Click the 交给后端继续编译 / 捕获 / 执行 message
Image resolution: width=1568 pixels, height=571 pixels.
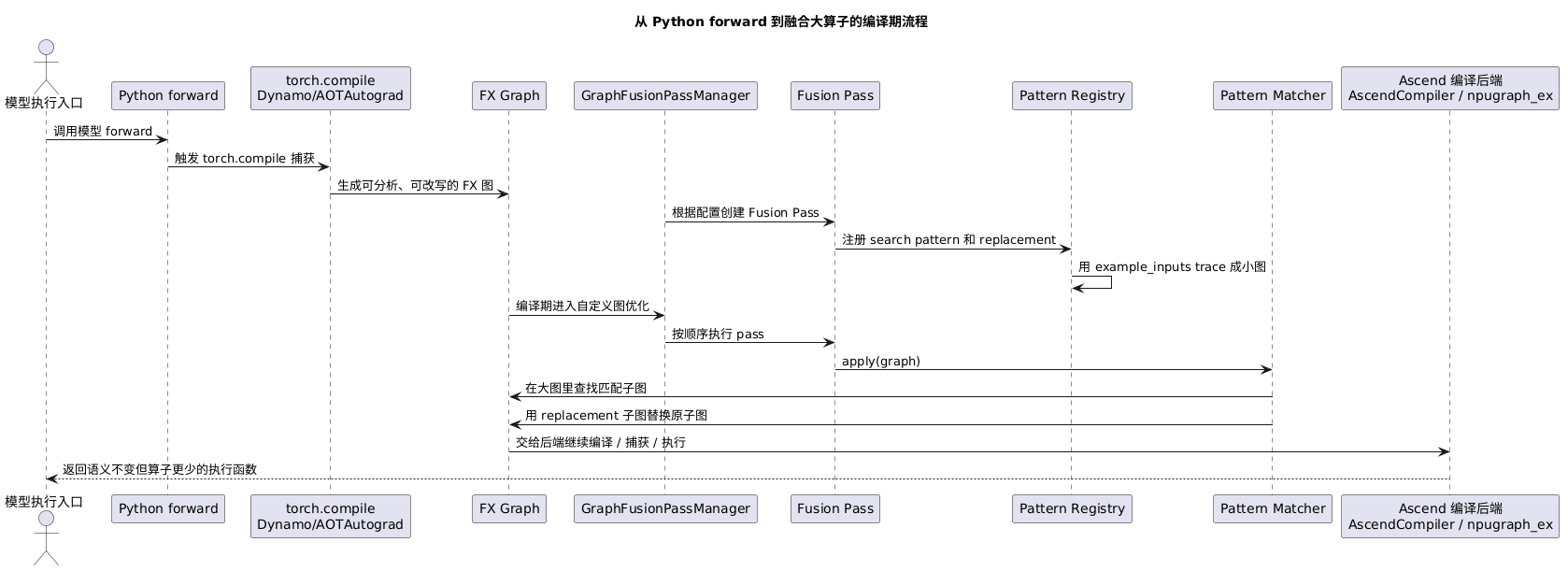click(601, 443)
